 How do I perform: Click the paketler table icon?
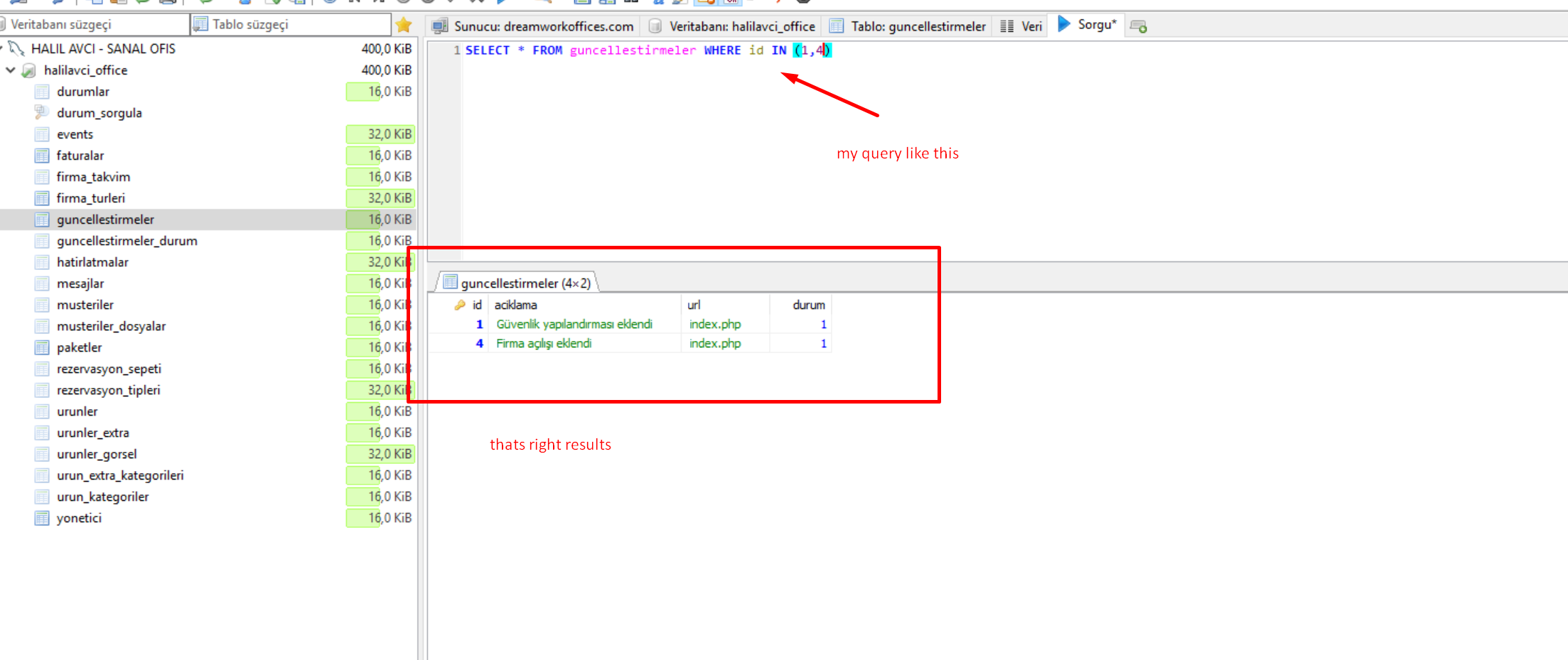click(x=42, y=347)
